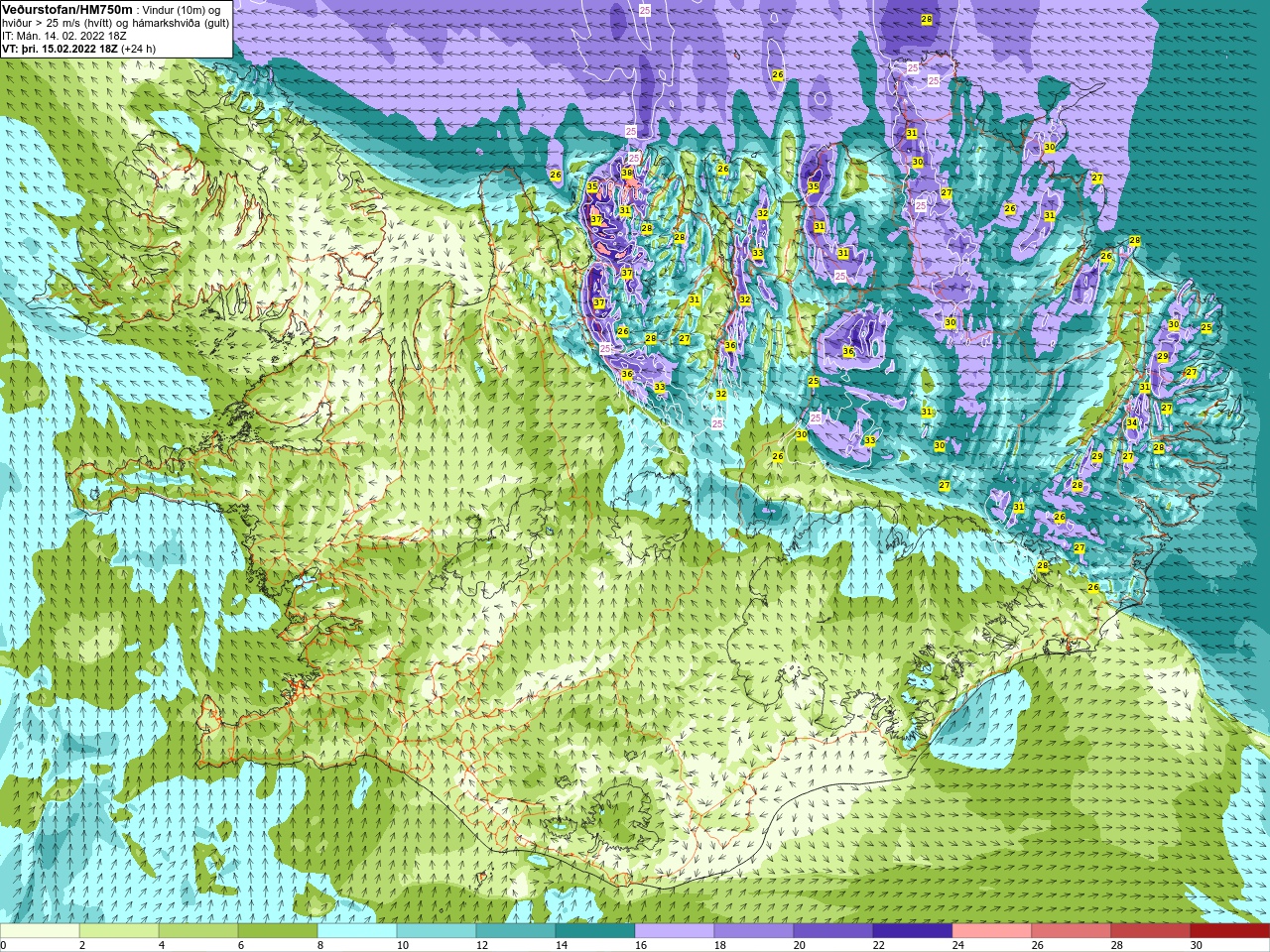Click the legend scale value '14'
1270x952 pixels.
click(x=562, y=946)
